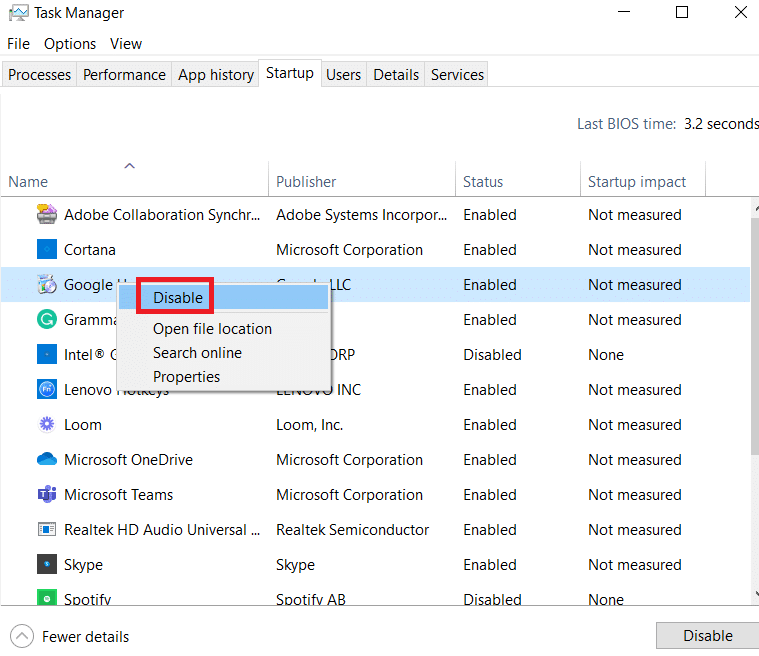
Task: Click Microsoft Corporation in the Cortana row
Action: [349, 250]
